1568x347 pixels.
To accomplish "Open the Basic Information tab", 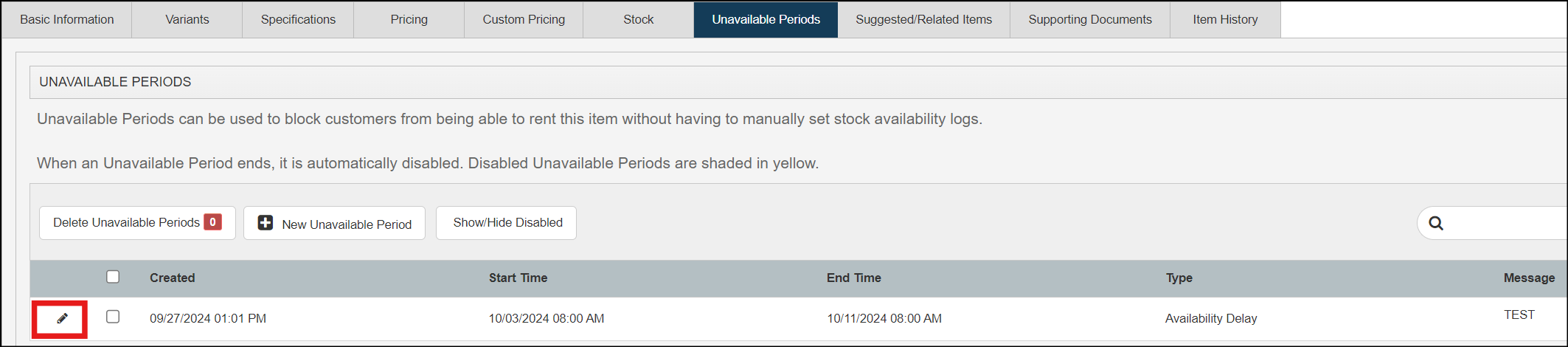I will click(67, 20).
